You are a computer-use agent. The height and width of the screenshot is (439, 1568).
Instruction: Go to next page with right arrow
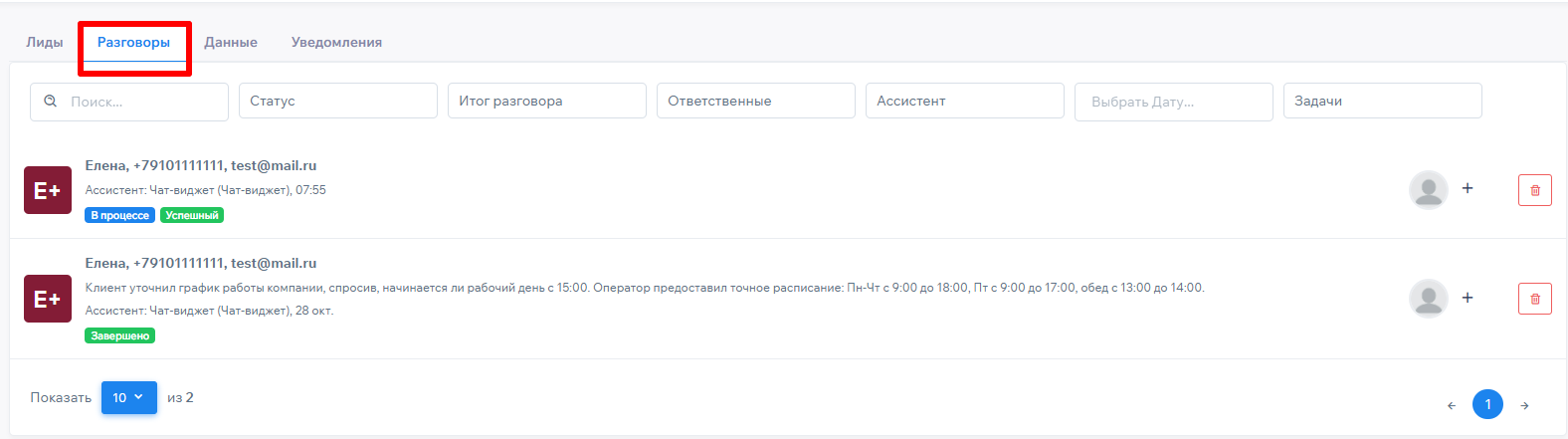[x=1524, y=405]
